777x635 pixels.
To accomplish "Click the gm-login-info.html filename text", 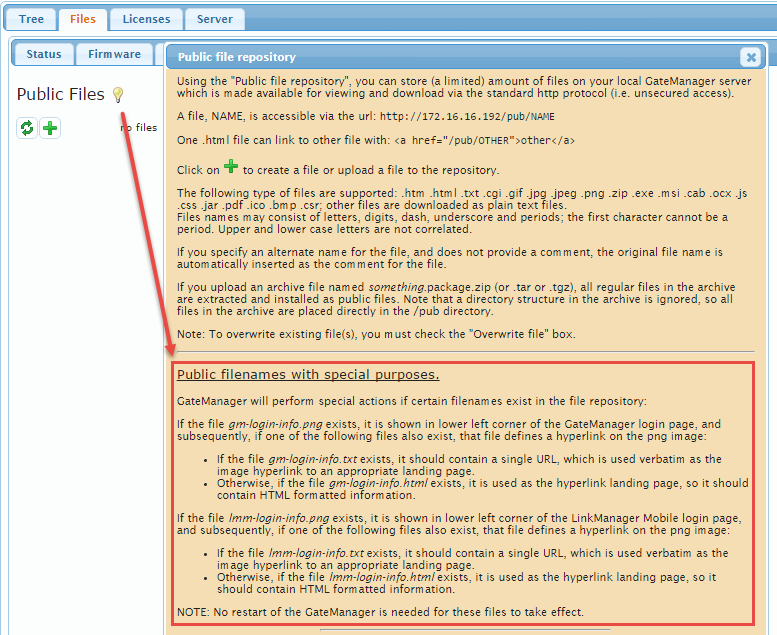I will pos(378,483).
